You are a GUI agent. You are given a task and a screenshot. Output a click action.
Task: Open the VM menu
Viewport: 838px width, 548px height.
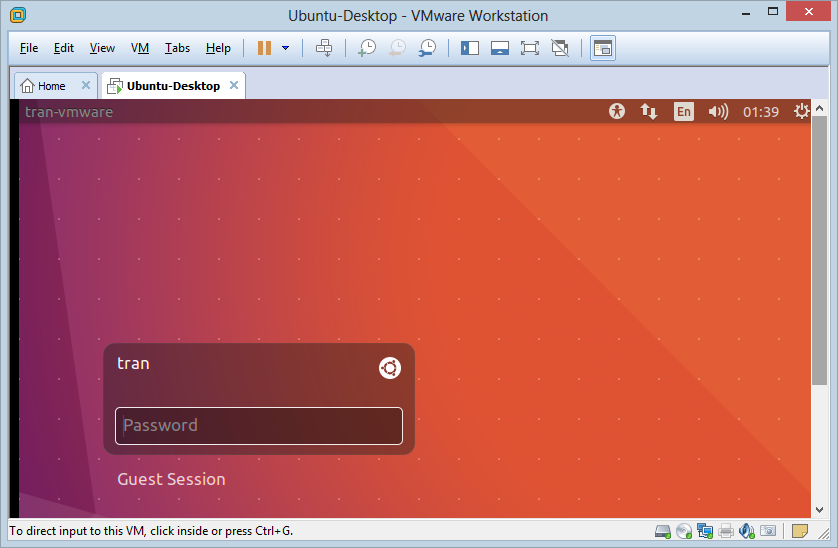coord(139,48)
